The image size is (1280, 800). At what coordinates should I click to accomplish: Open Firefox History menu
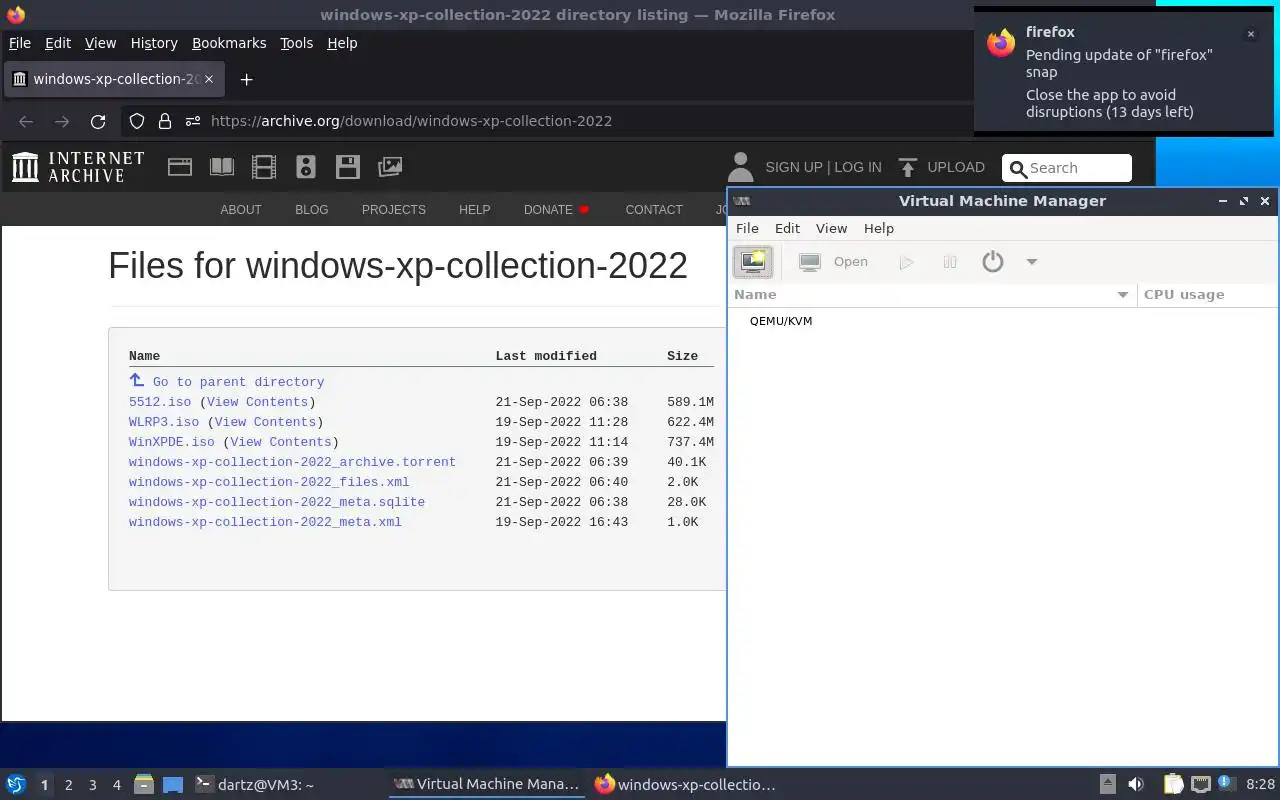click(154, 43)
